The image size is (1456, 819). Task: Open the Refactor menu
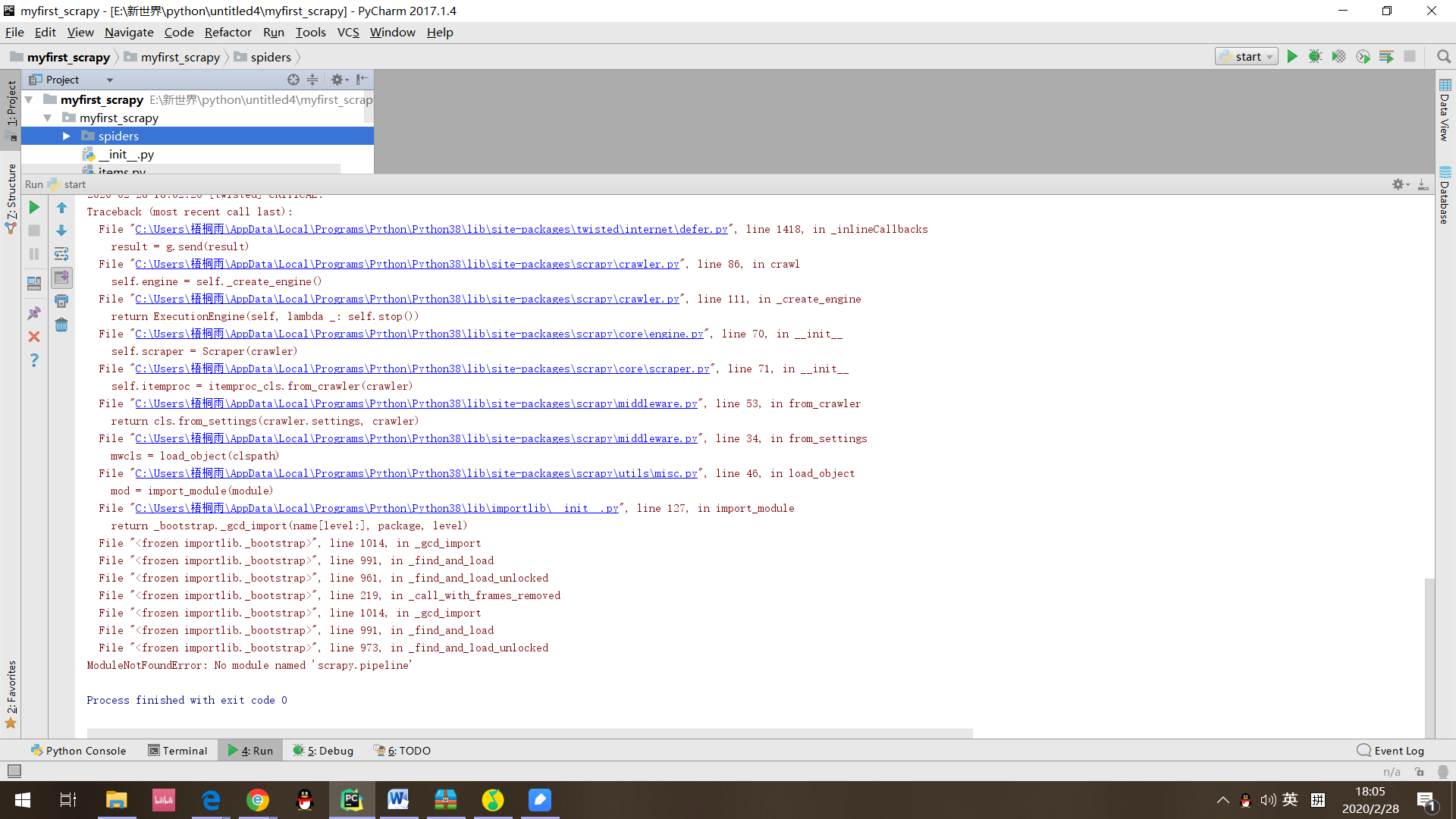[227, 32]
